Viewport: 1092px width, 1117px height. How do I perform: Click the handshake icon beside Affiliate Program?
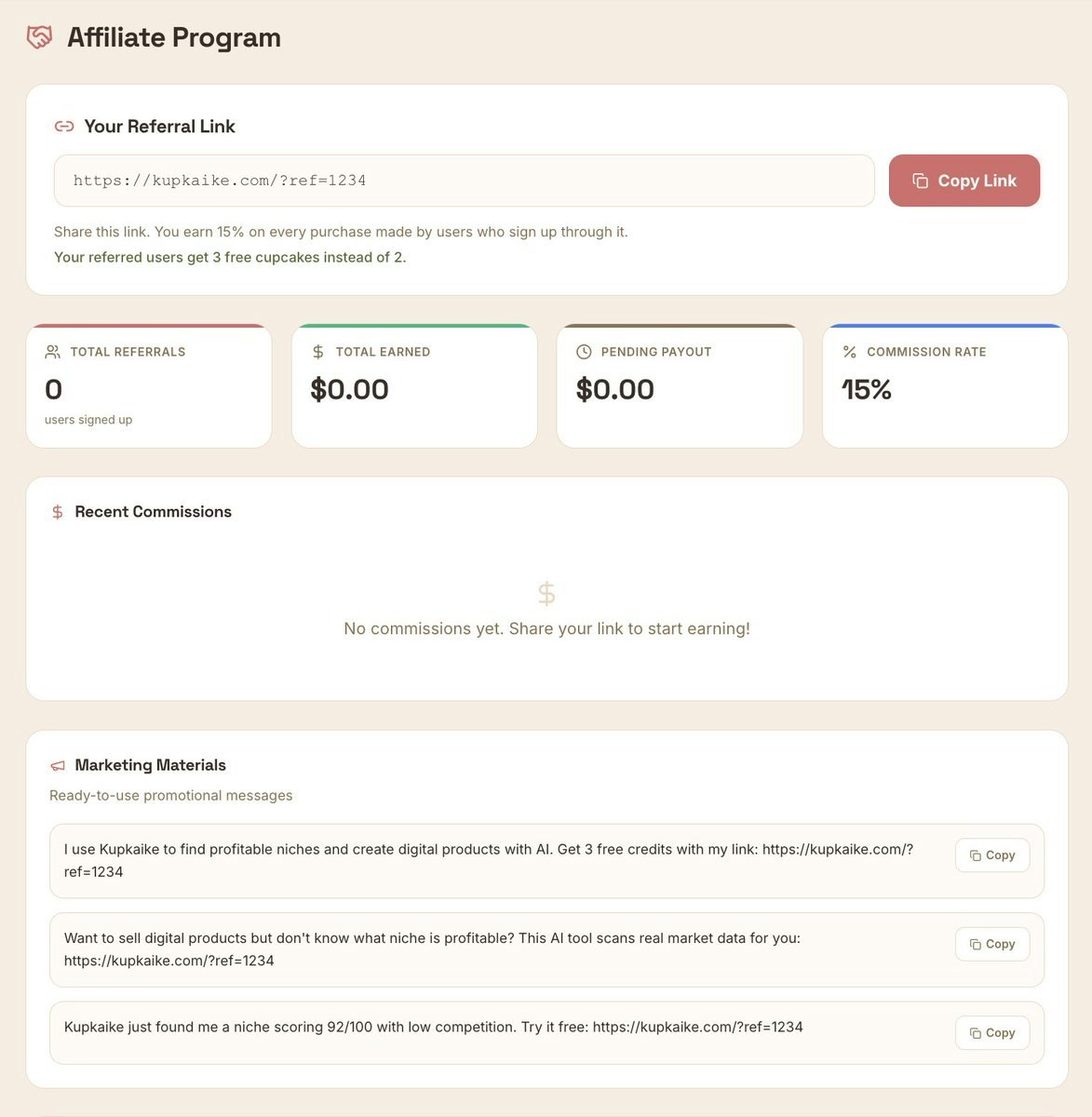tap(39, 37)
